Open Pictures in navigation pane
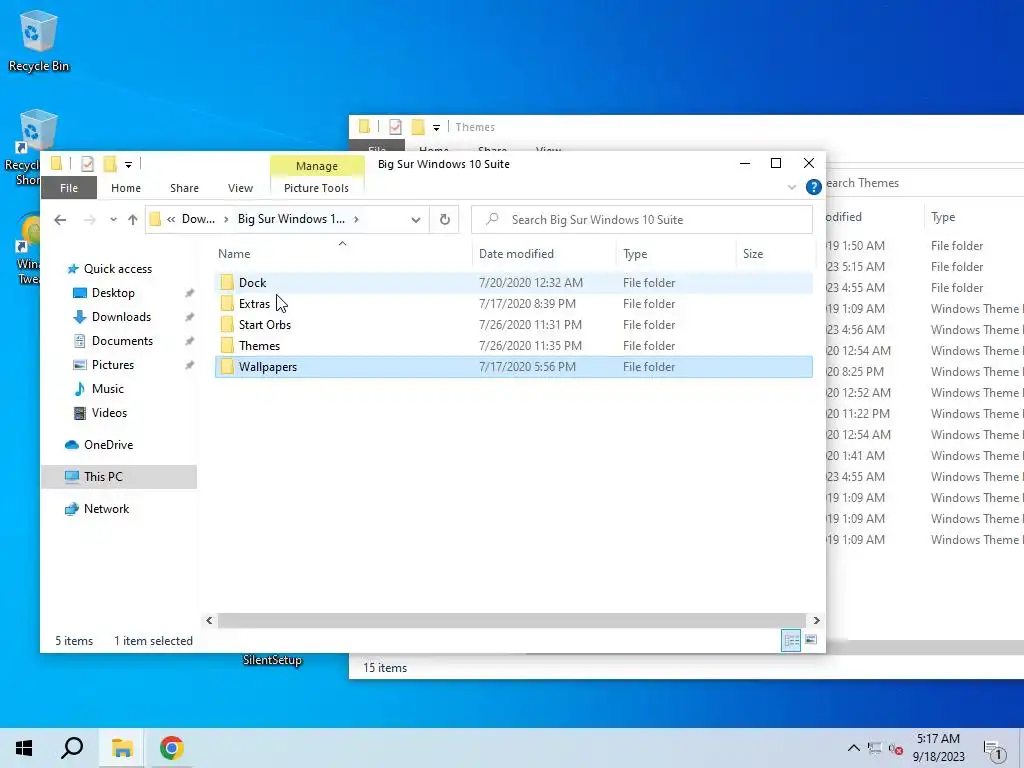The width and height of the screenshot is (1024, 768). (112, 365)
